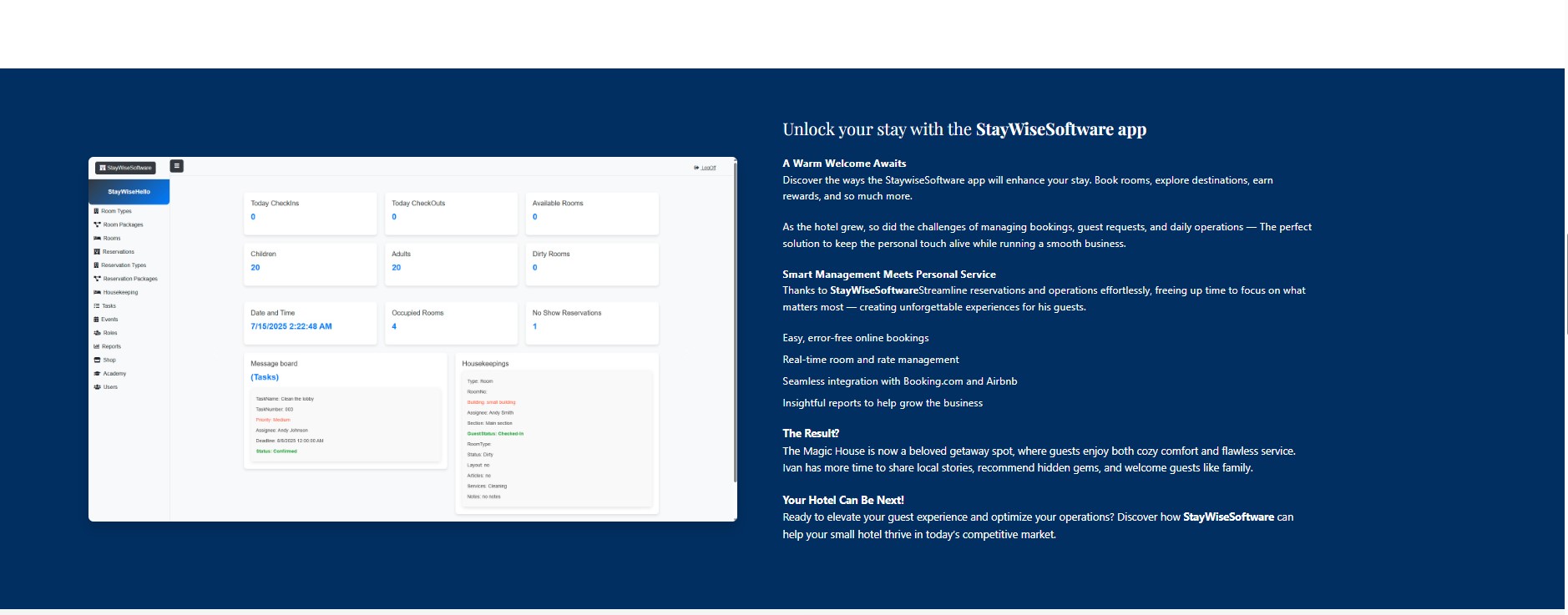Screen dimensions: 1568x615
Task: Click the Children count 20
Action: click(x=255, y=268)
